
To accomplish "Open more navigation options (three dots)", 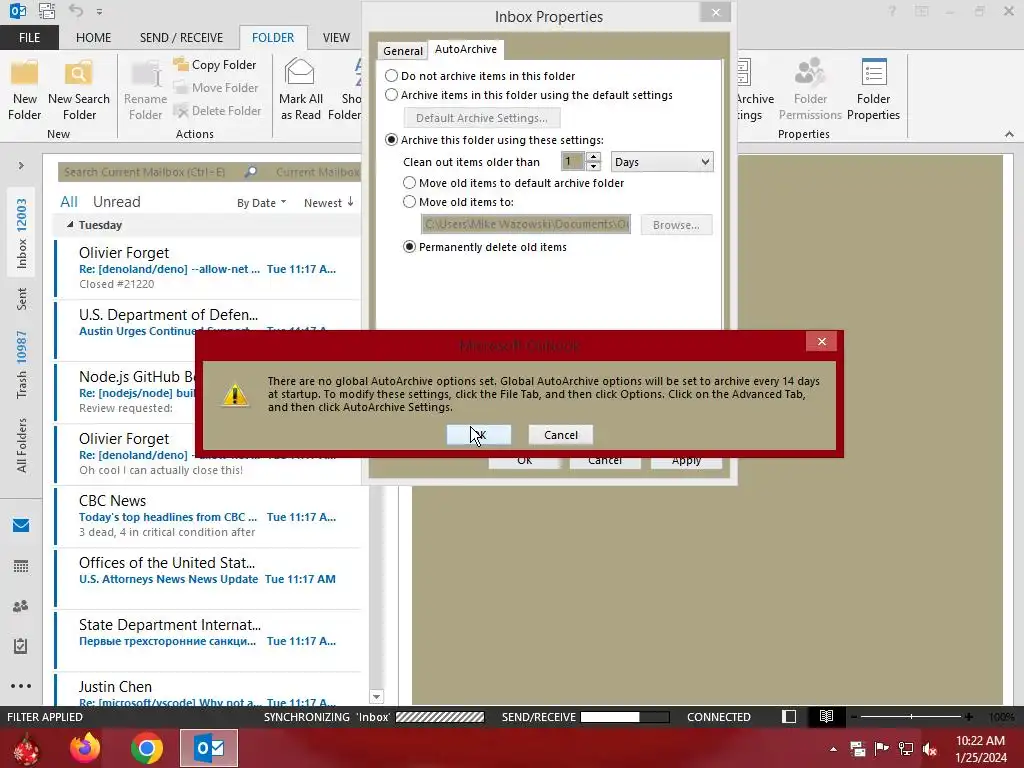I will pyautogui.click(x=21, y=686).
